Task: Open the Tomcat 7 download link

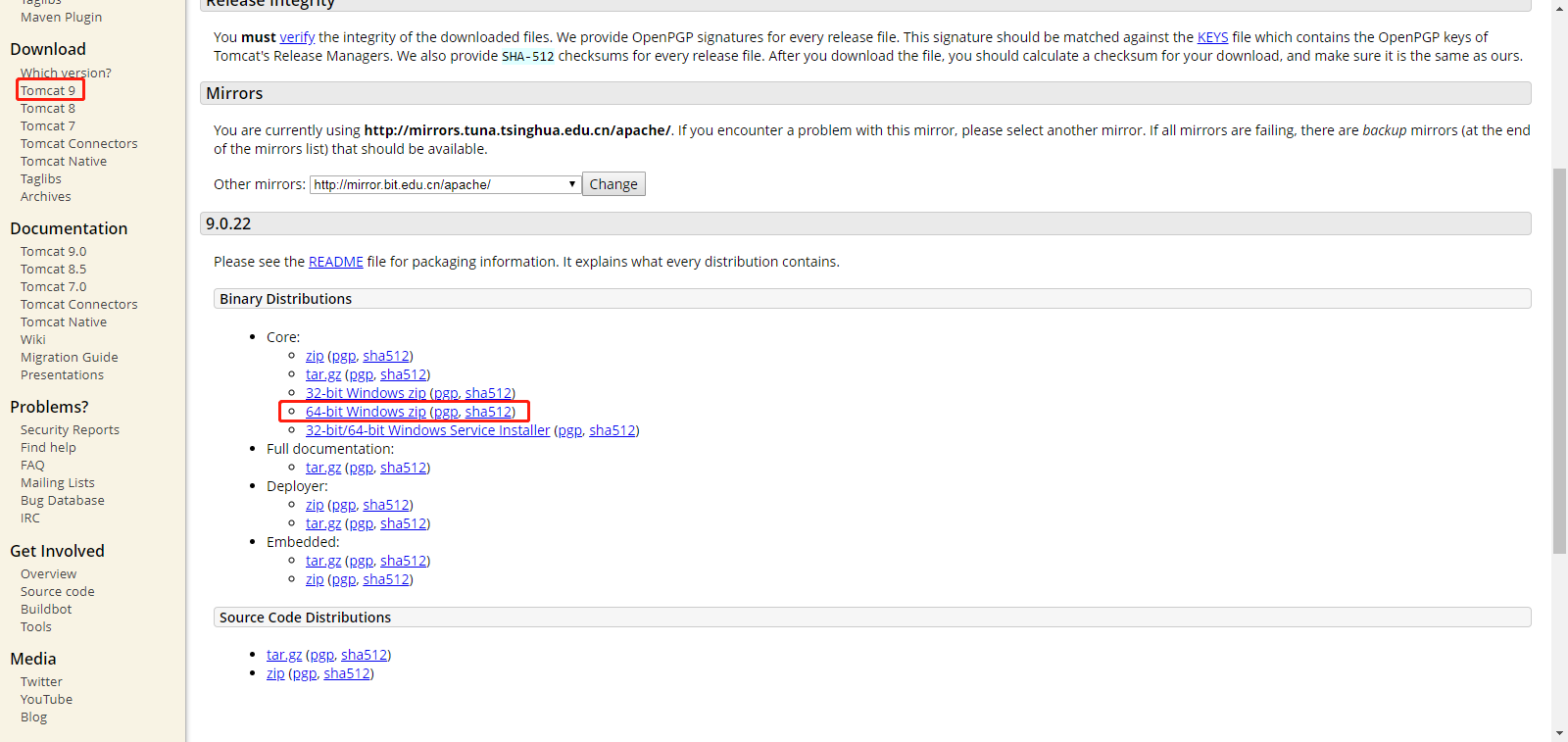Action: coord(48,125)
